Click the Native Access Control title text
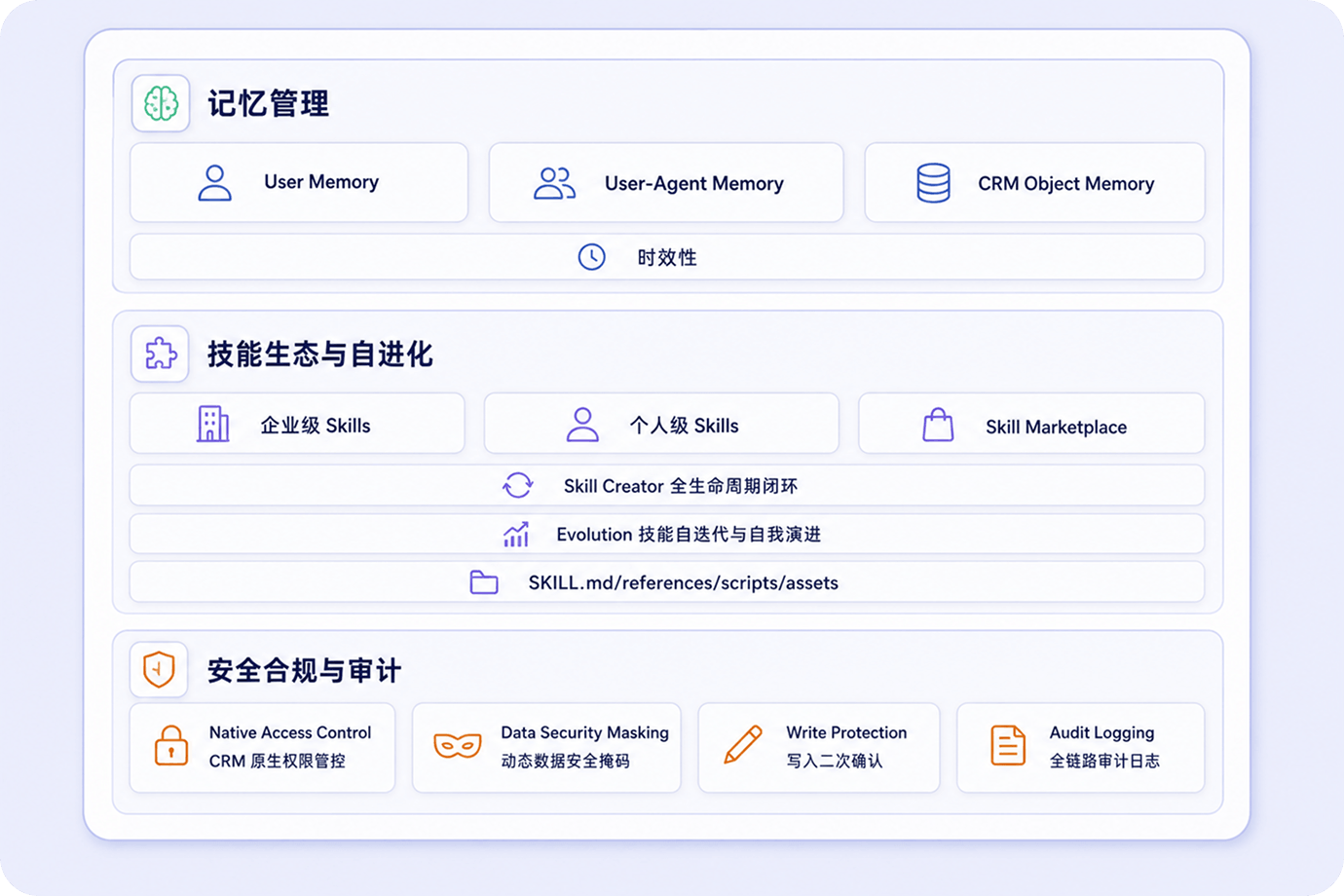Image resolution: width=1344 pixels, height=896 pixels. [x=290, y=732]
